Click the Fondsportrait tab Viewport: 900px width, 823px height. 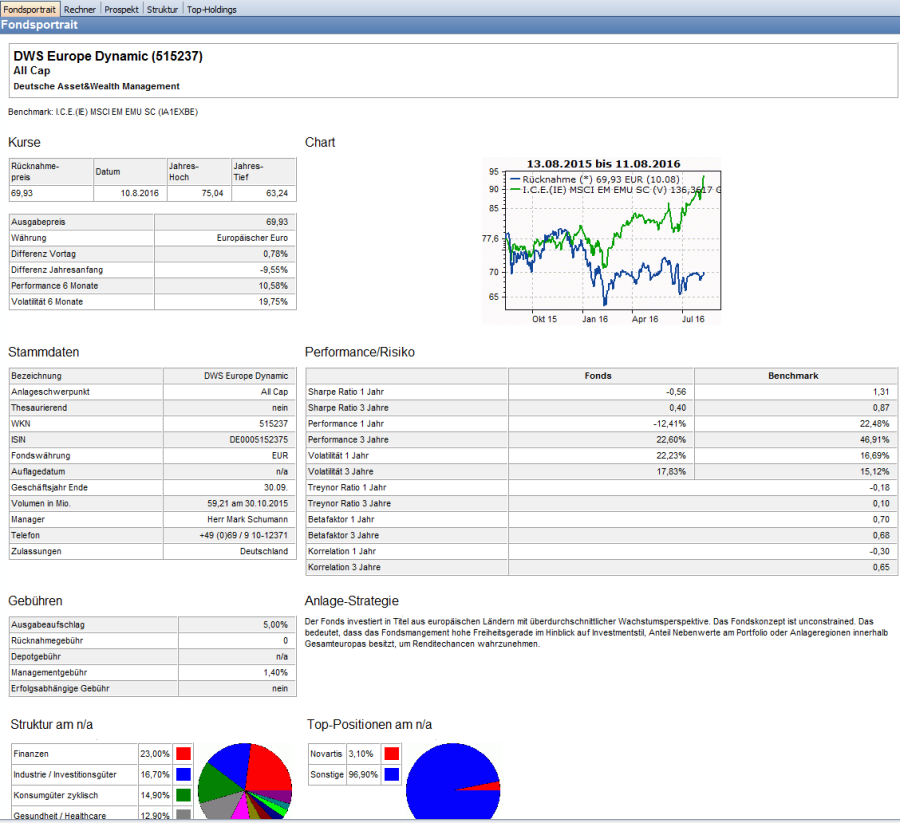pyautogui.click(x=30, y=8)
